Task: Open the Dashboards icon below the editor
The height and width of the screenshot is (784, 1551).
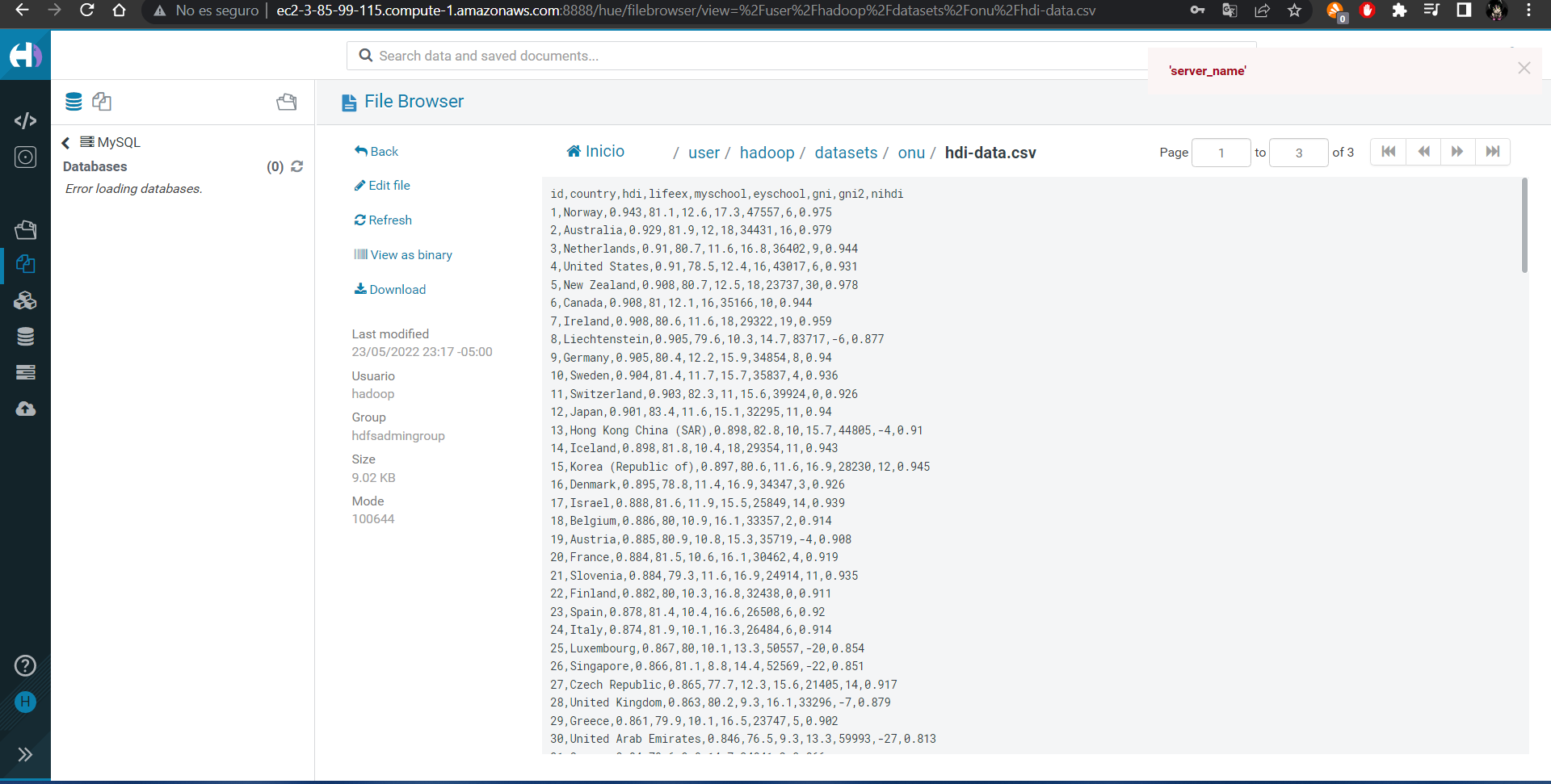Action: point(25,157)
